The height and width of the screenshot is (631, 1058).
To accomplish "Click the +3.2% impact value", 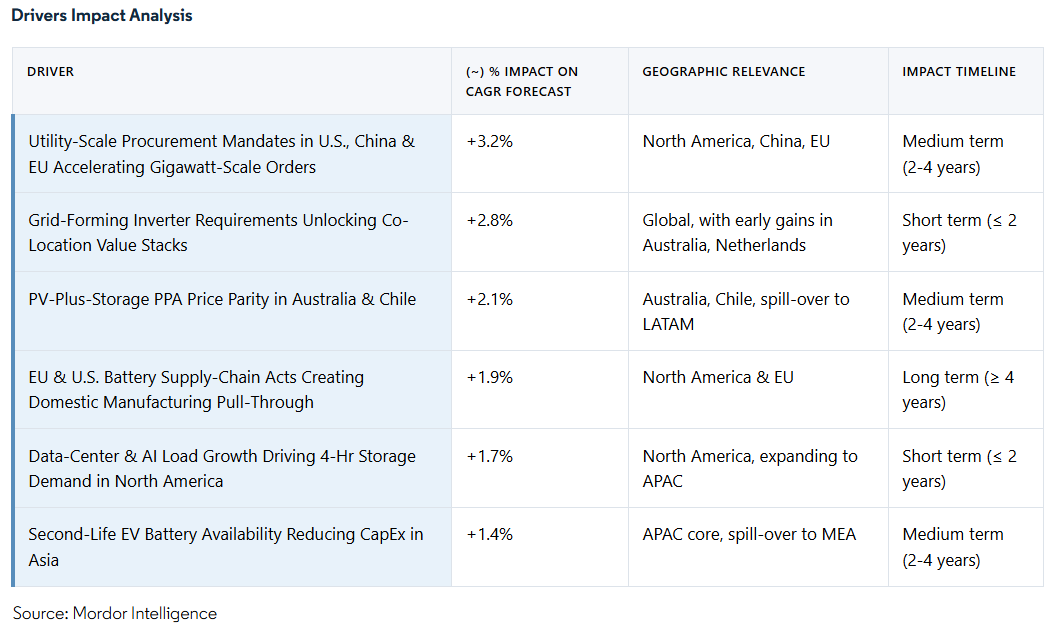I will pos(489,141).
